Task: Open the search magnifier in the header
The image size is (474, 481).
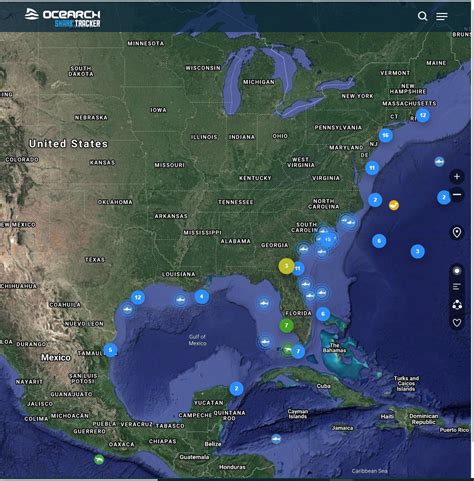Action: click(x=422, y=16)
